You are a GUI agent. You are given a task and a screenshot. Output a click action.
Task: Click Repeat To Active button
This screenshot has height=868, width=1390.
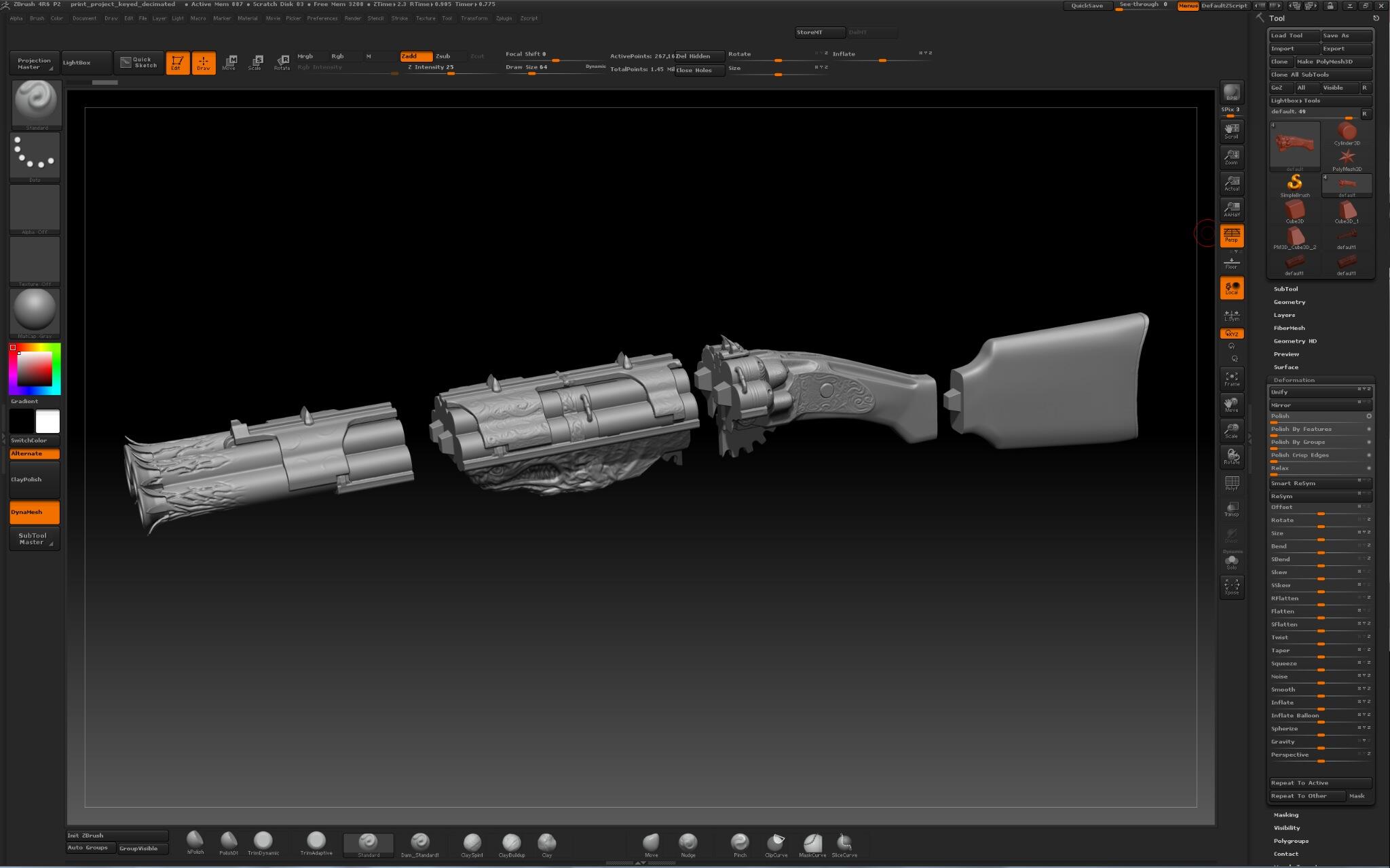click(x=1321, y=783)
